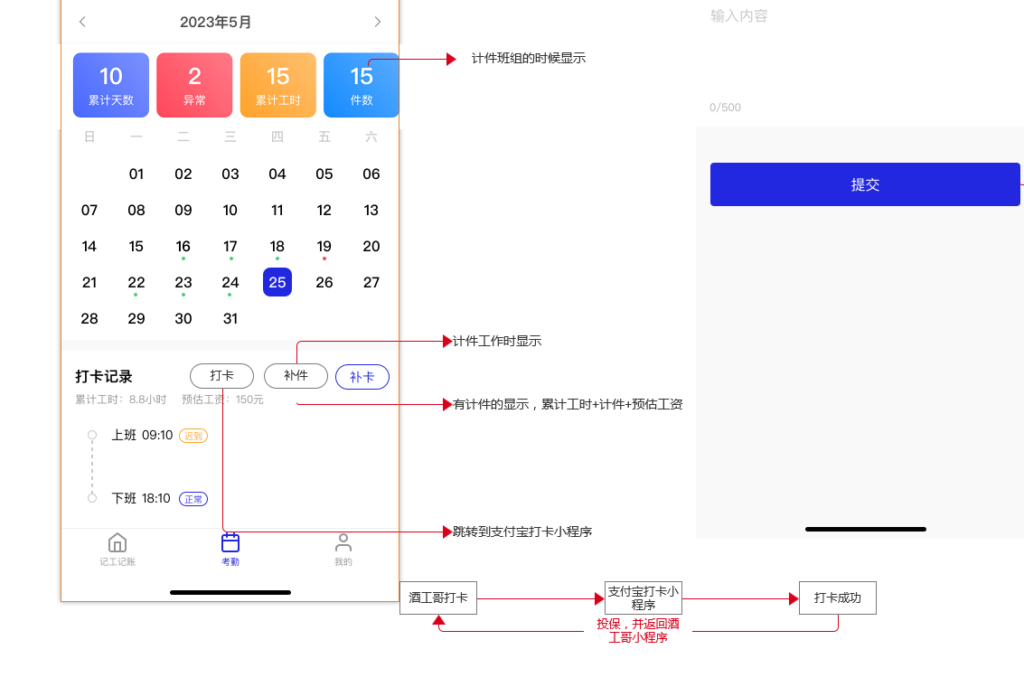Screen dimensions: 1024x687
Task: Tap the 补卡 button
Action: (x=362, y=377)
